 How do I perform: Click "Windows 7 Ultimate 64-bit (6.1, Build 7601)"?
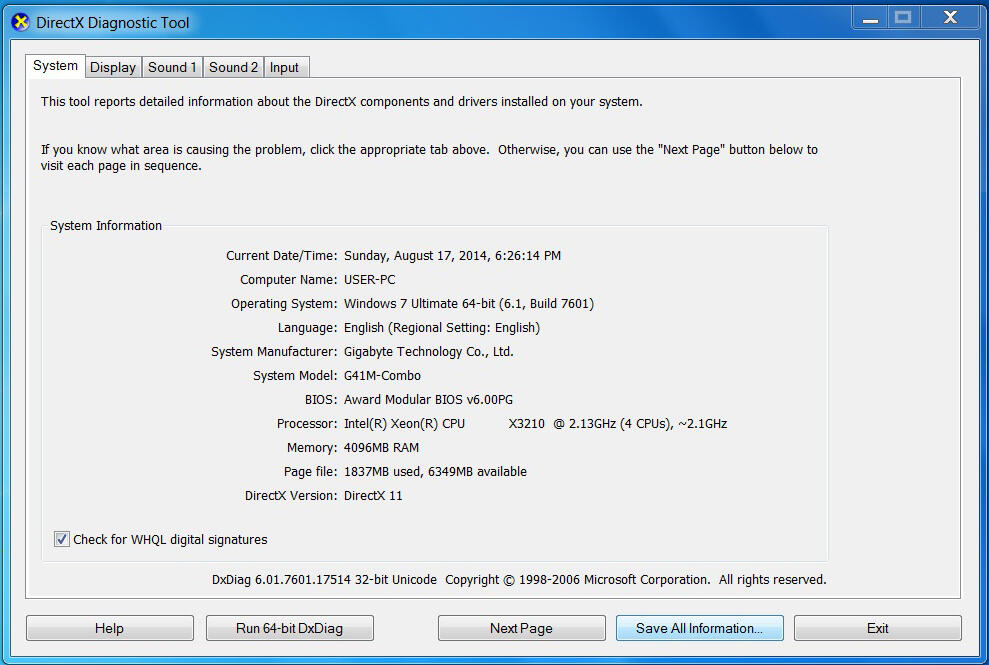469,303
